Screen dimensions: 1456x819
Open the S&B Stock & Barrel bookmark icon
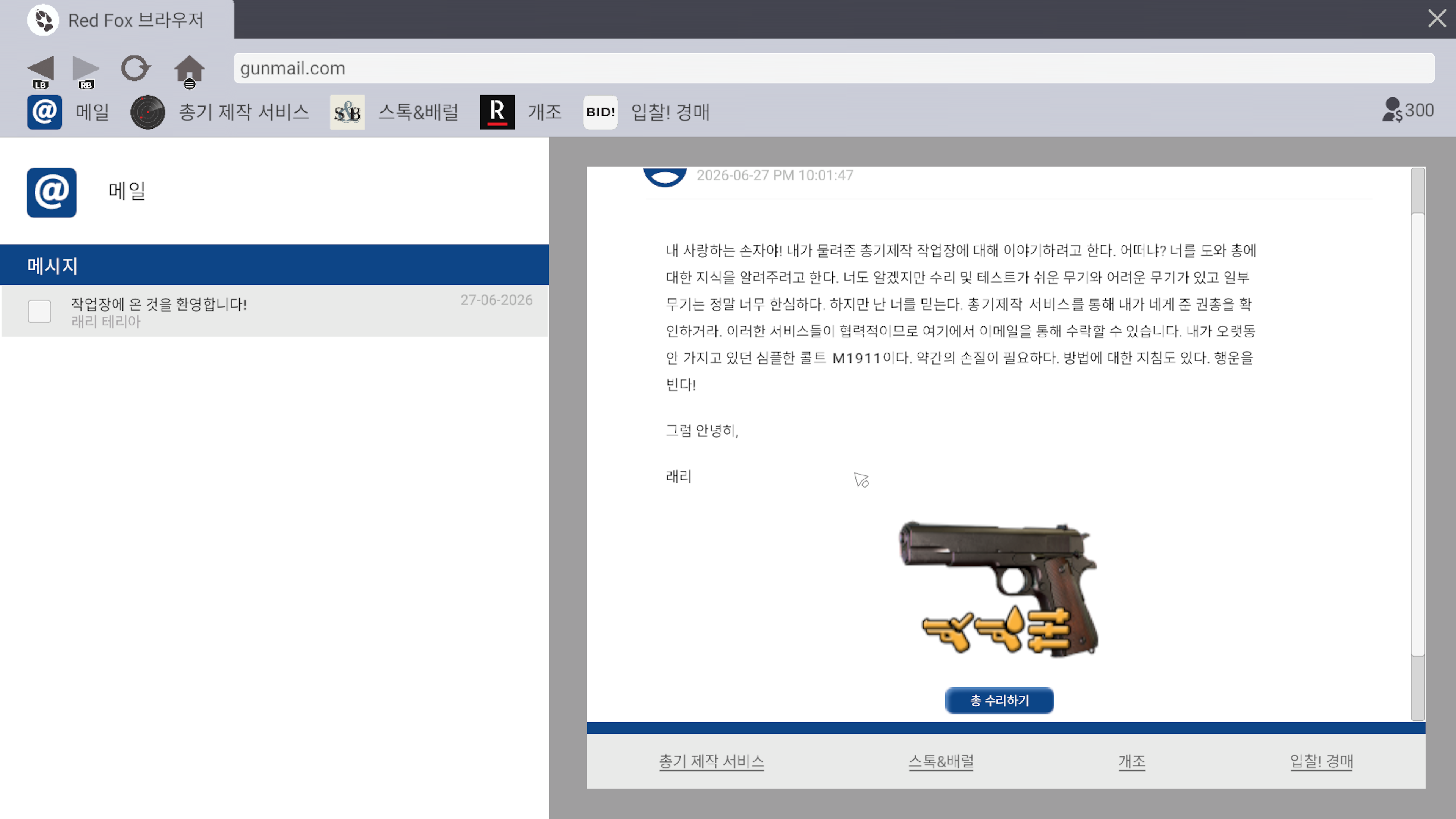(x=347, y=112)
